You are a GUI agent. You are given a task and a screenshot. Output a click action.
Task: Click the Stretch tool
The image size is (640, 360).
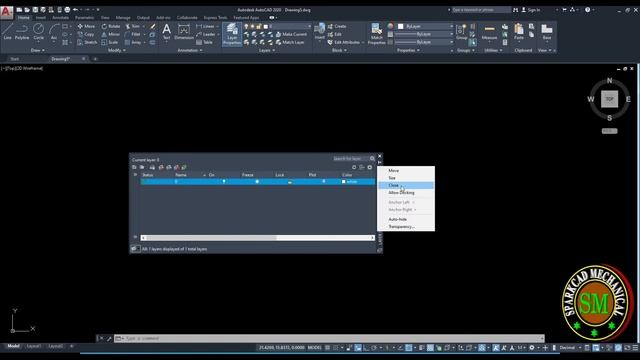point(87,42)
